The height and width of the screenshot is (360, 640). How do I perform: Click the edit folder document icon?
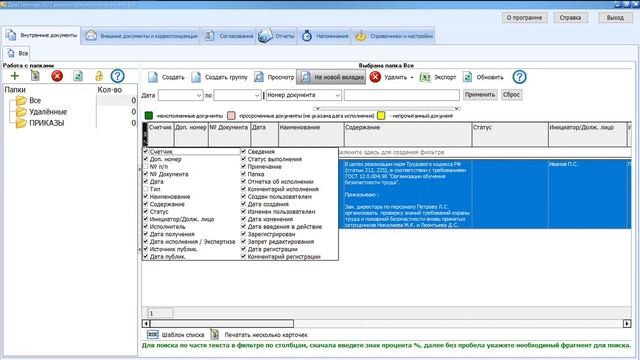[36, 76]
